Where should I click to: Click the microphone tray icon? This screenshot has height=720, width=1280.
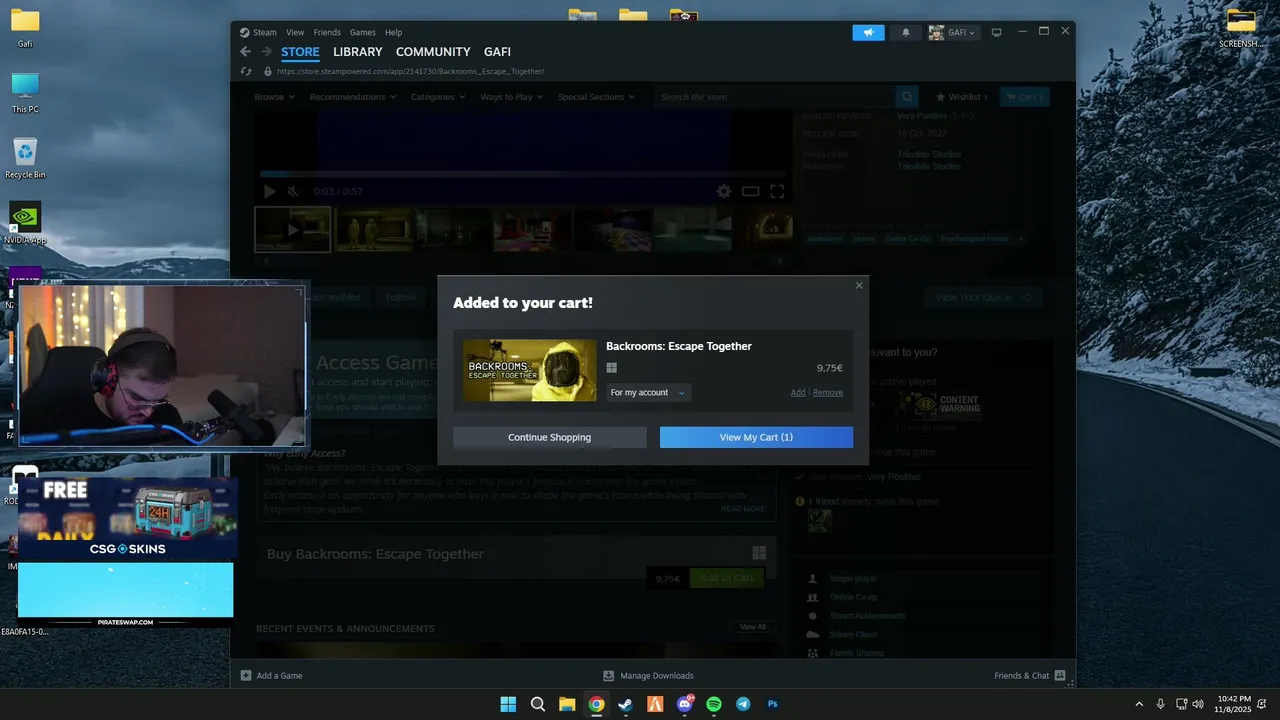pos(1160,704)
